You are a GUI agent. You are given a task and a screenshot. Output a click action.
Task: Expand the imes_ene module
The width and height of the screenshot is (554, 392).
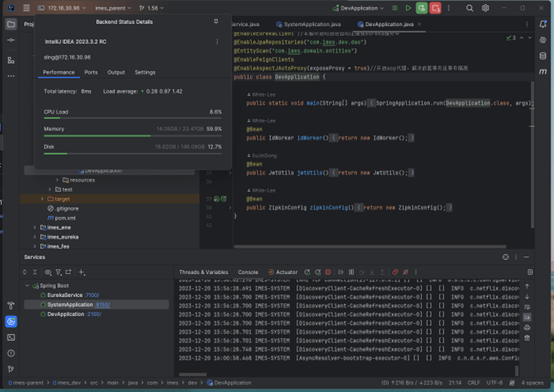35,227
